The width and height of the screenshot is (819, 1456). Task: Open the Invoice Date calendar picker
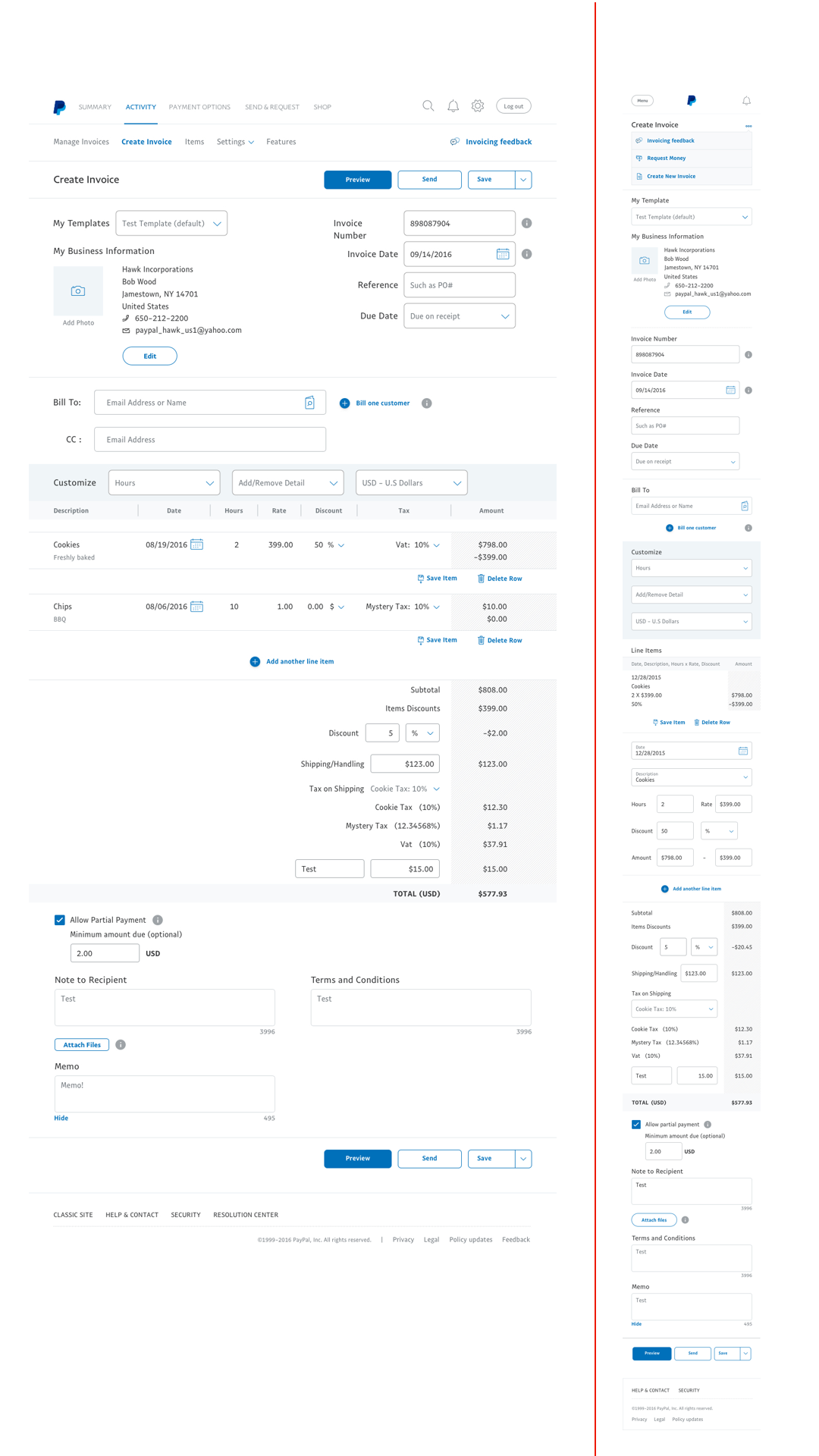click(503, 254)
